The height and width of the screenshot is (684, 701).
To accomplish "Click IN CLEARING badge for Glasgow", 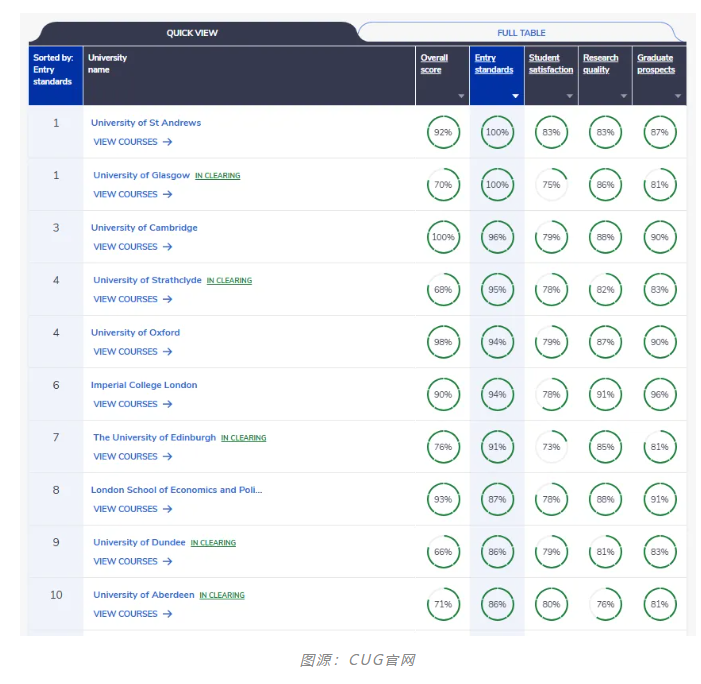I will click(x=218, y=176).
